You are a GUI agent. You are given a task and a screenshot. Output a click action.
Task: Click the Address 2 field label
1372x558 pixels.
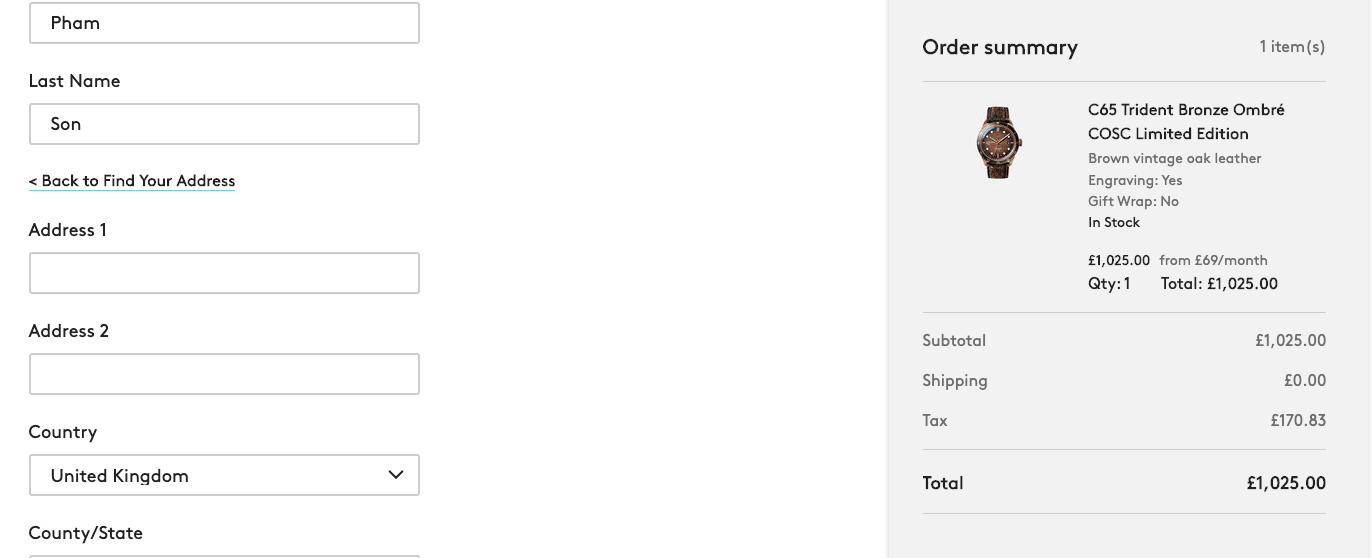coord(69,331)
